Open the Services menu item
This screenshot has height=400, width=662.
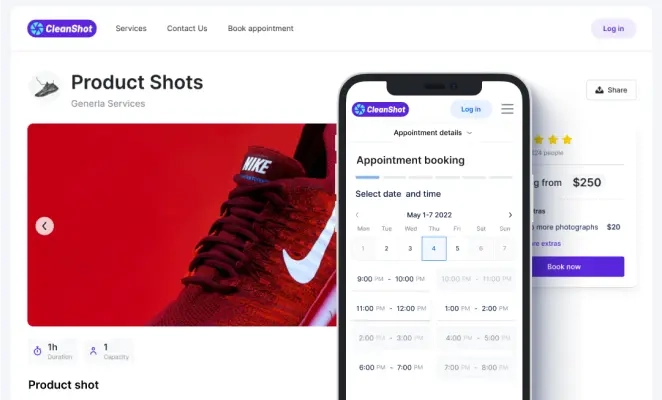131,28
